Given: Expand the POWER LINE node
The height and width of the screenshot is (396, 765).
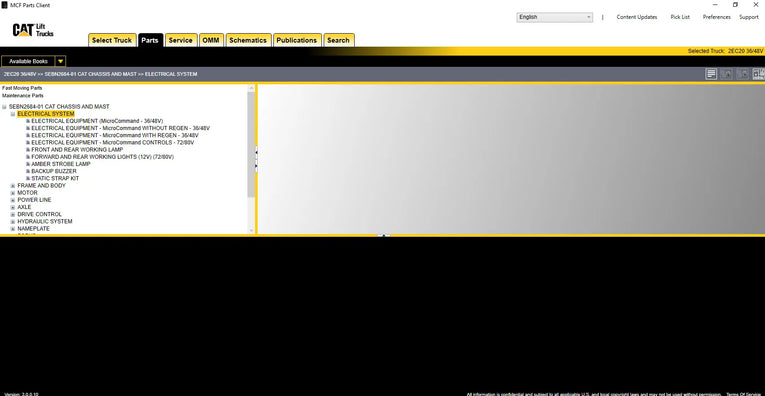Looking at the screenshot, I should tap(13, 200).
